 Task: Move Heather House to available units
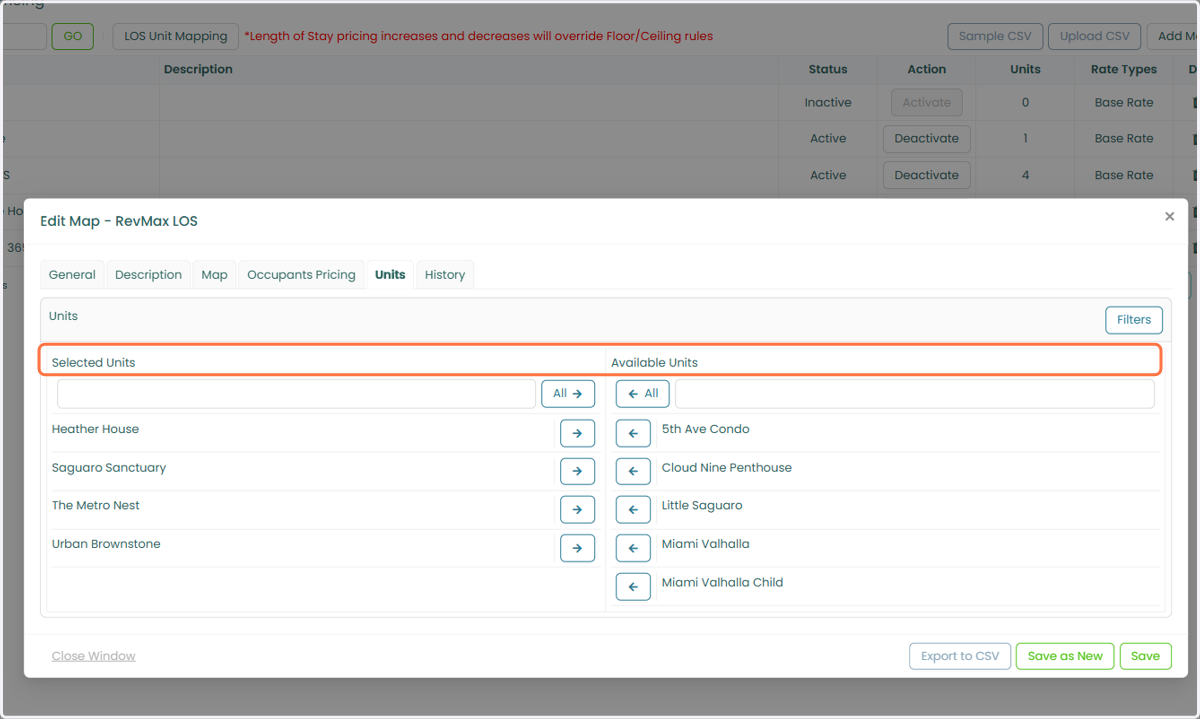coord(577,433)
